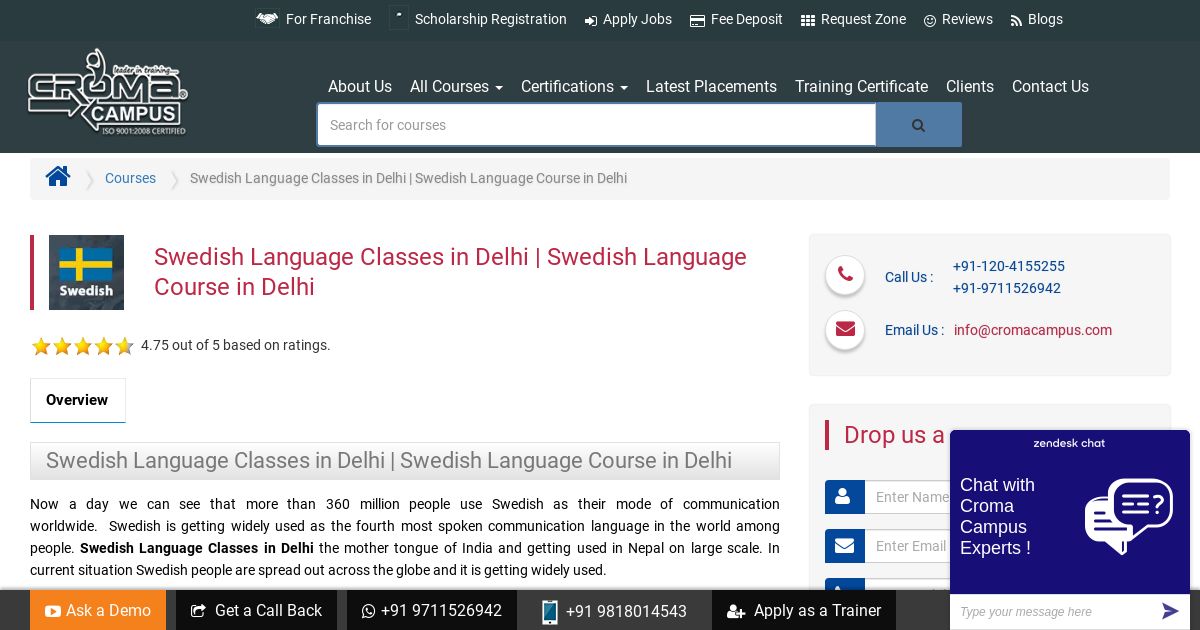
Task: Click the phone icon beside Call Us
Action: (845, 275)
